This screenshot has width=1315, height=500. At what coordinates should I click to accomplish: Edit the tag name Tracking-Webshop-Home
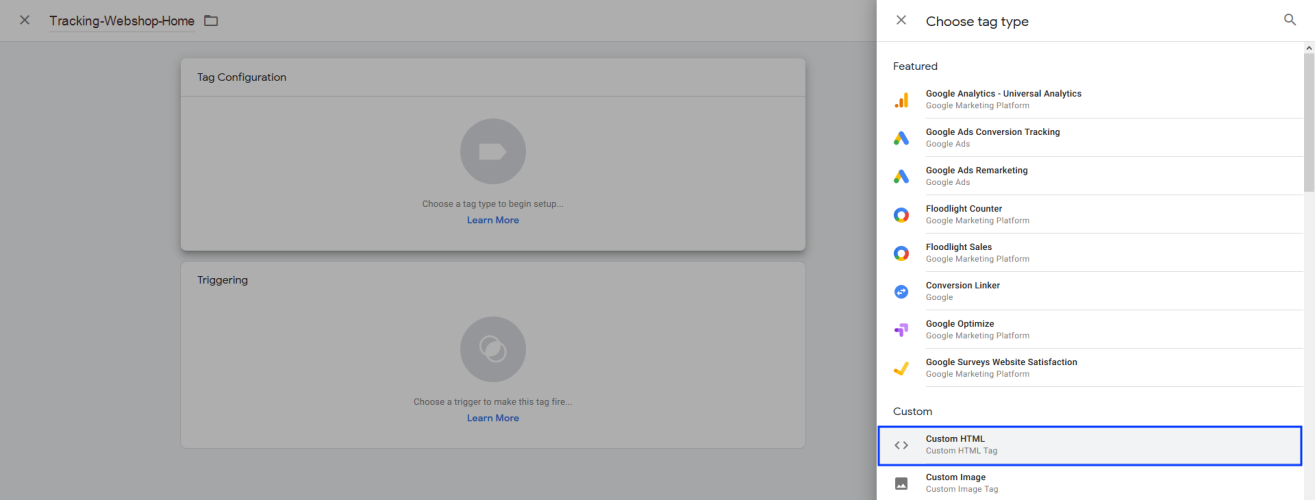tap(122, 21)
